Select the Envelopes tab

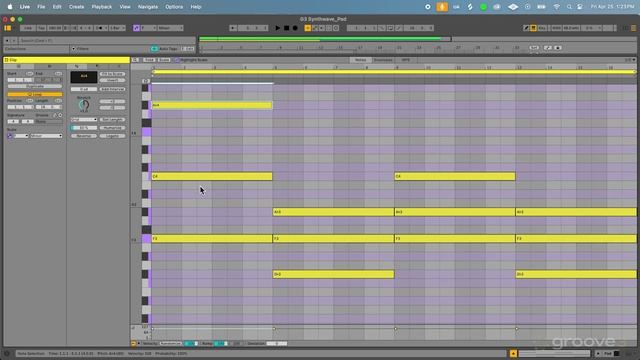(x=383, y=60)
